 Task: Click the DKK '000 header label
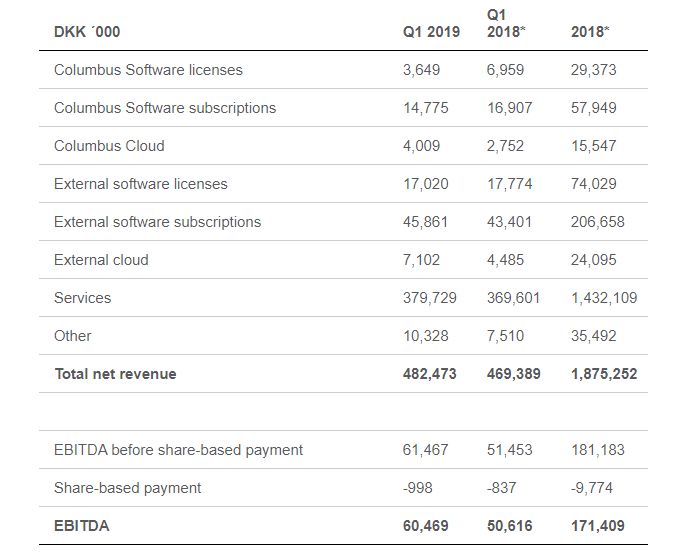click(x=87, y=32)
